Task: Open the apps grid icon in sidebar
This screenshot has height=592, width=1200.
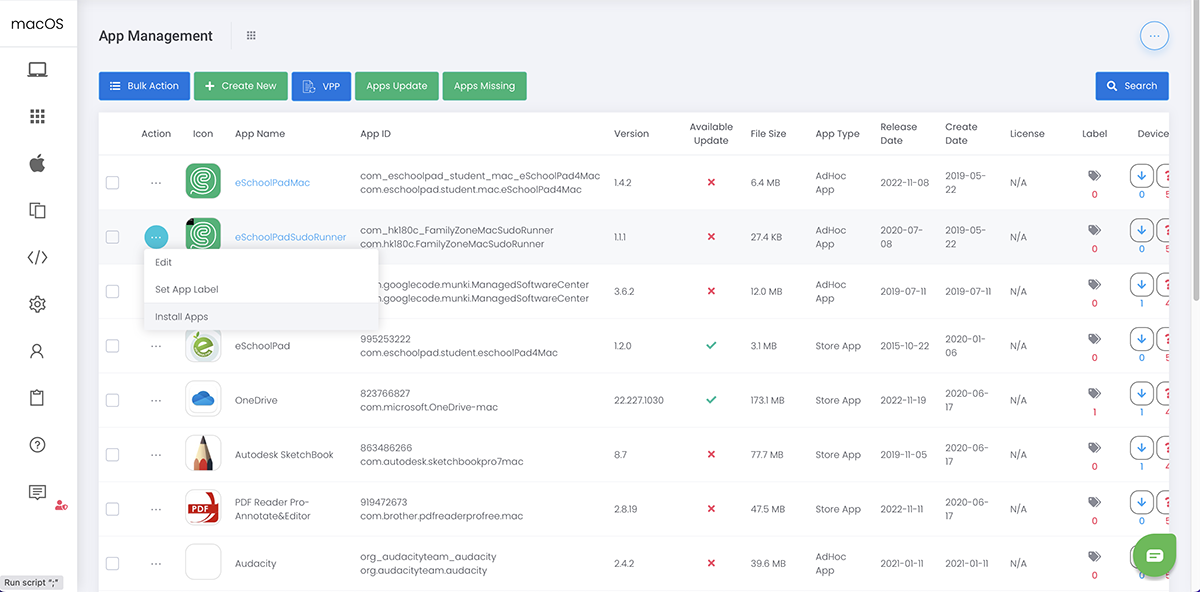Action: (x=37, y=117)
